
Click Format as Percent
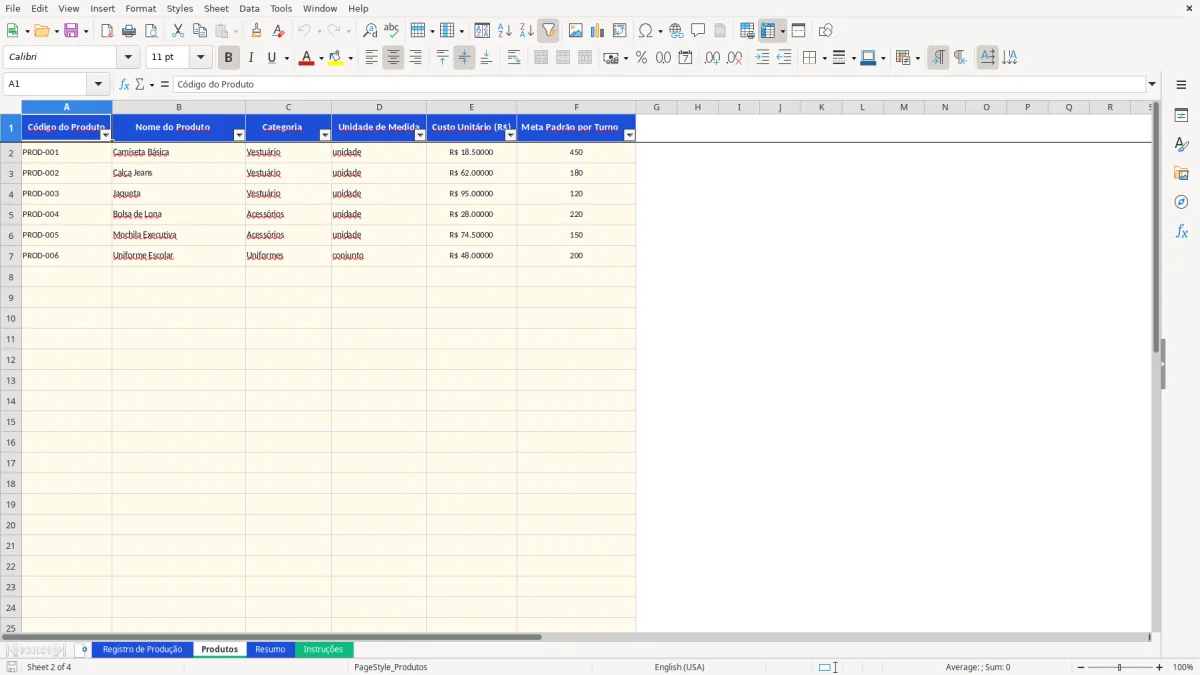(642, 58)
